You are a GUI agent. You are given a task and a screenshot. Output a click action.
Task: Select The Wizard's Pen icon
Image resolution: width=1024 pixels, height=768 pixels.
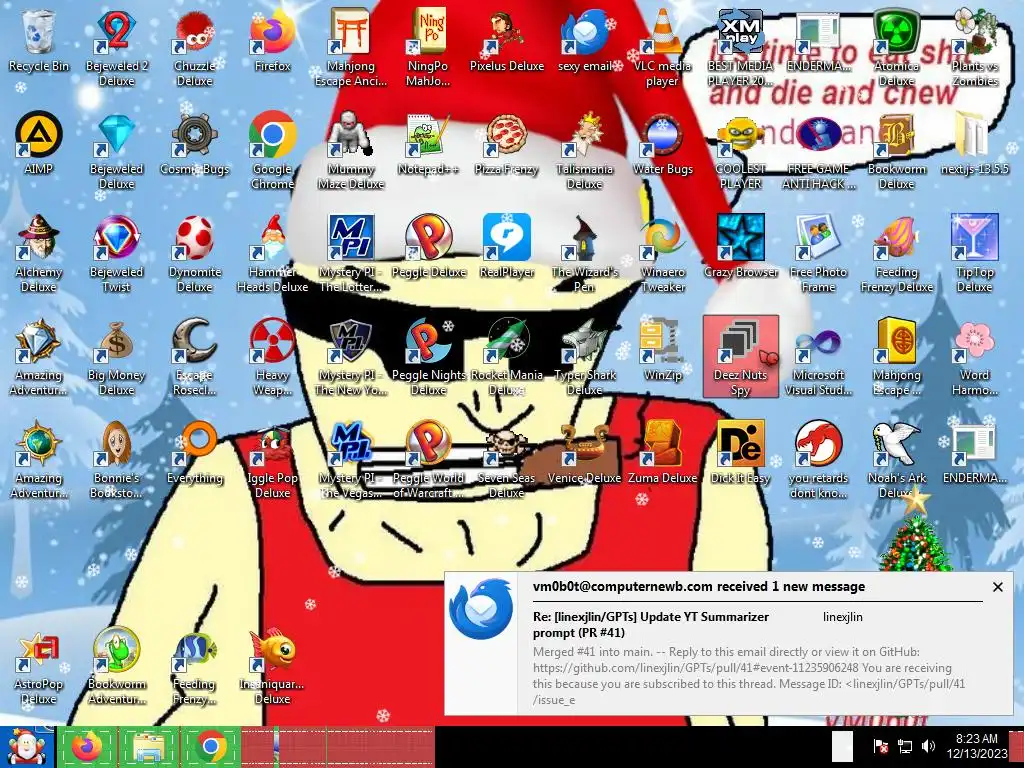point(584,253)
